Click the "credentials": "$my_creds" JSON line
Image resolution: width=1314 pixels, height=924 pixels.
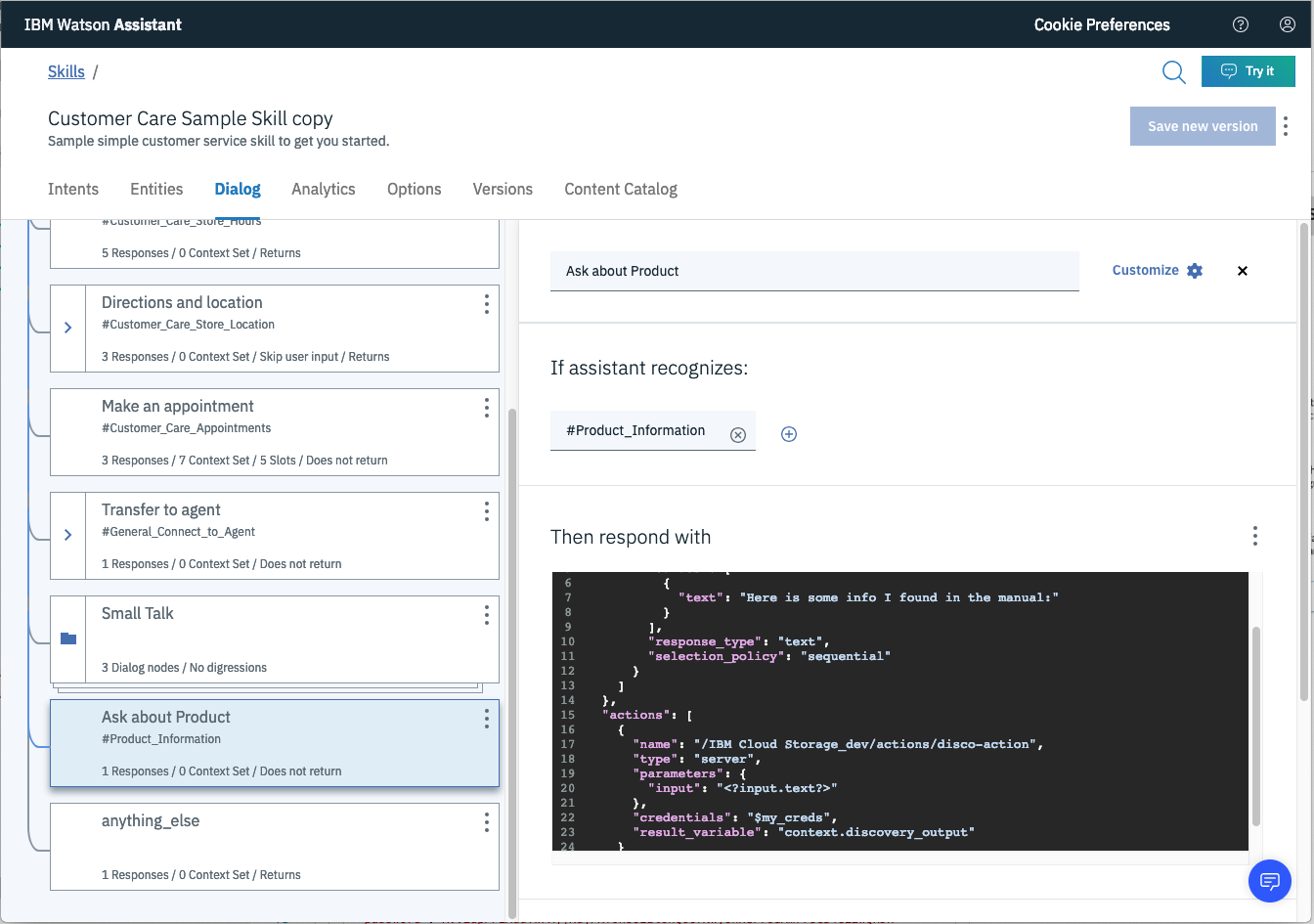(x=736, y=817)
